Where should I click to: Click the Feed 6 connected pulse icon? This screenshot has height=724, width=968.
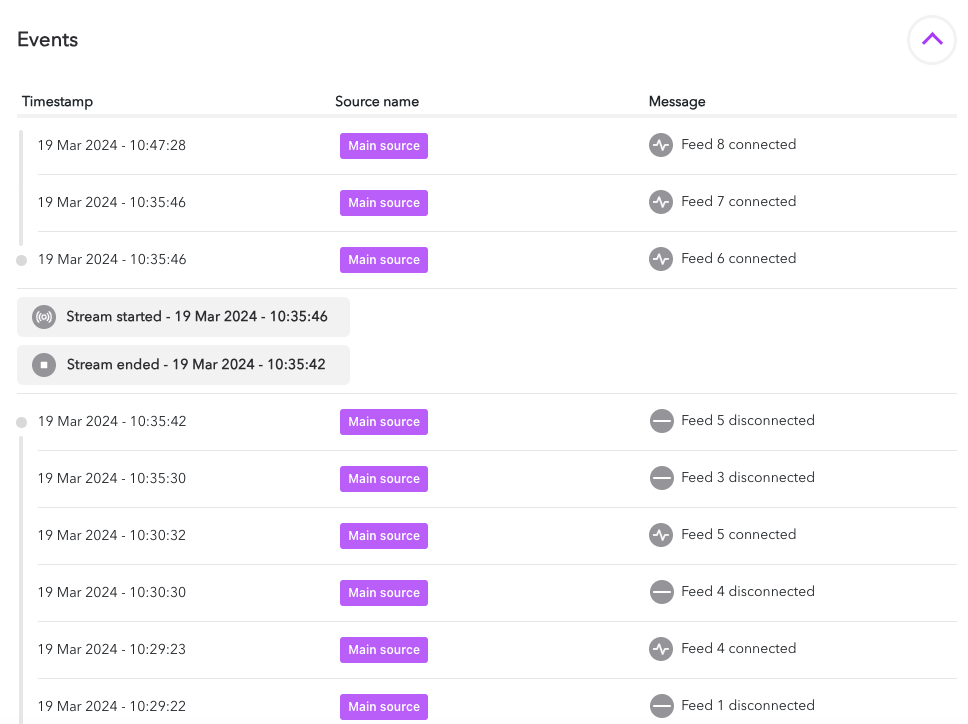(661, 259)
